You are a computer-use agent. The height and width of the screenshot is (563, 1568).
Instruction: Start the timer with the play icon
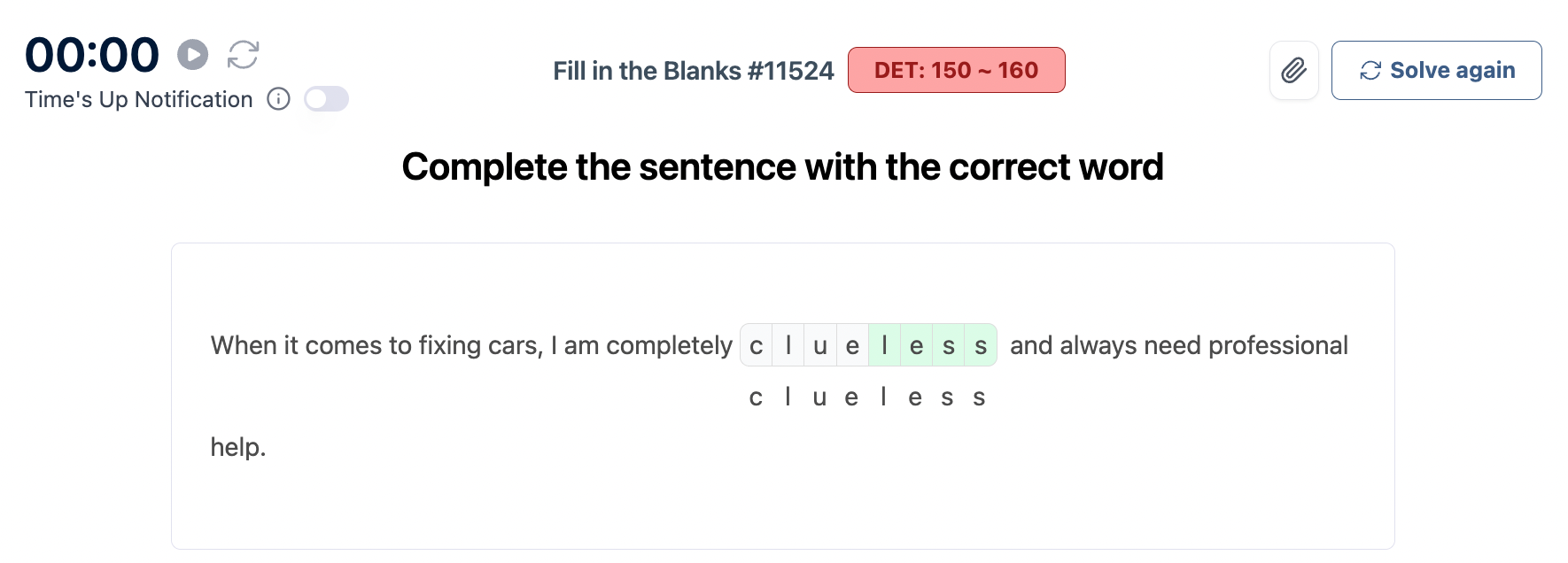click(x=192, y=55)
